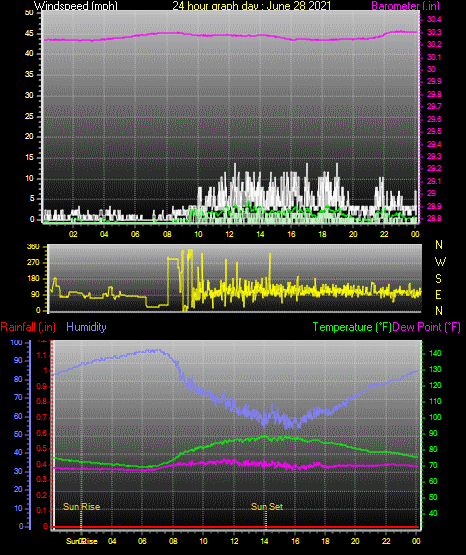Click the 'Temperature (°F)' legend label
This screenshot has width=466, height=555.
click(352, 327)
